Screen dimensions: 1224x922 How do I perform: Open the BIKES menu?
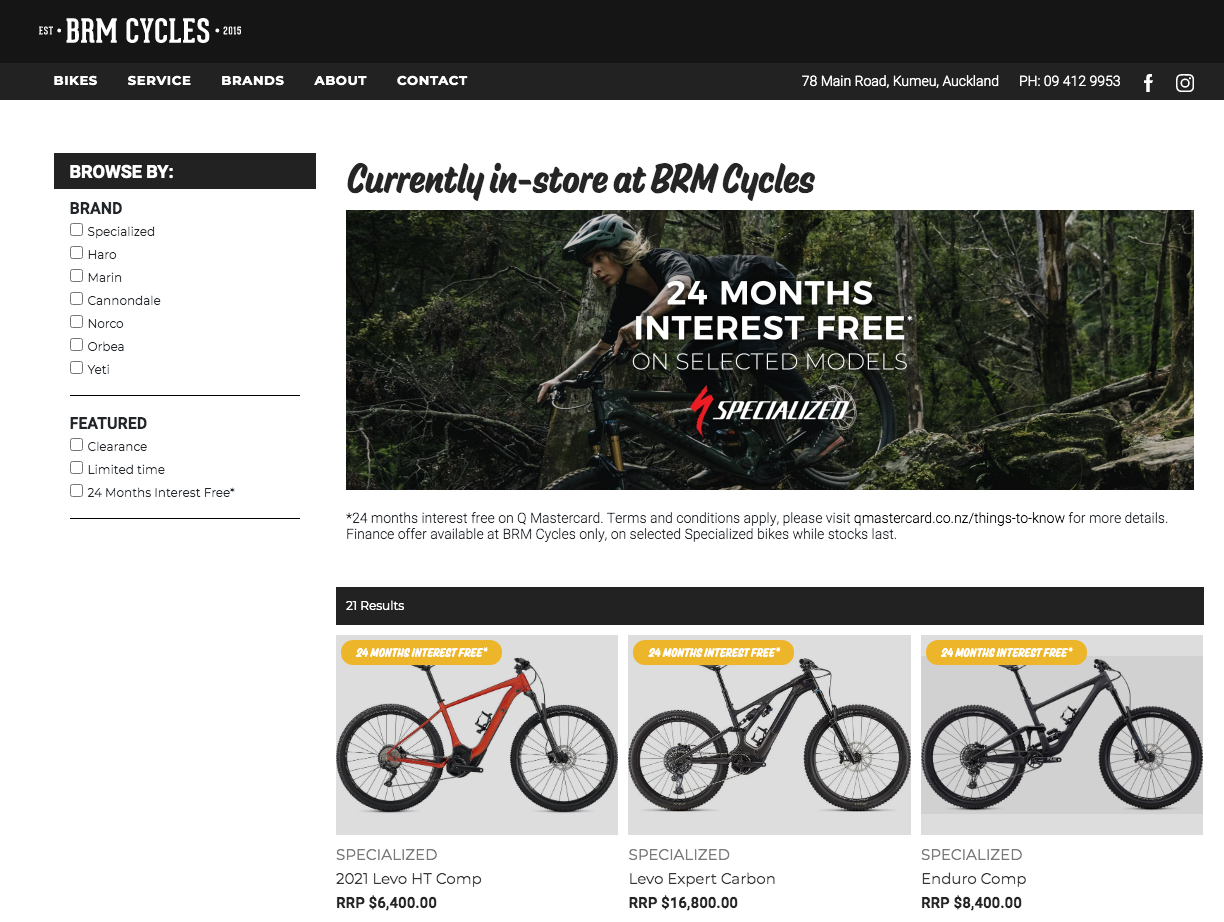coord(76,81)
